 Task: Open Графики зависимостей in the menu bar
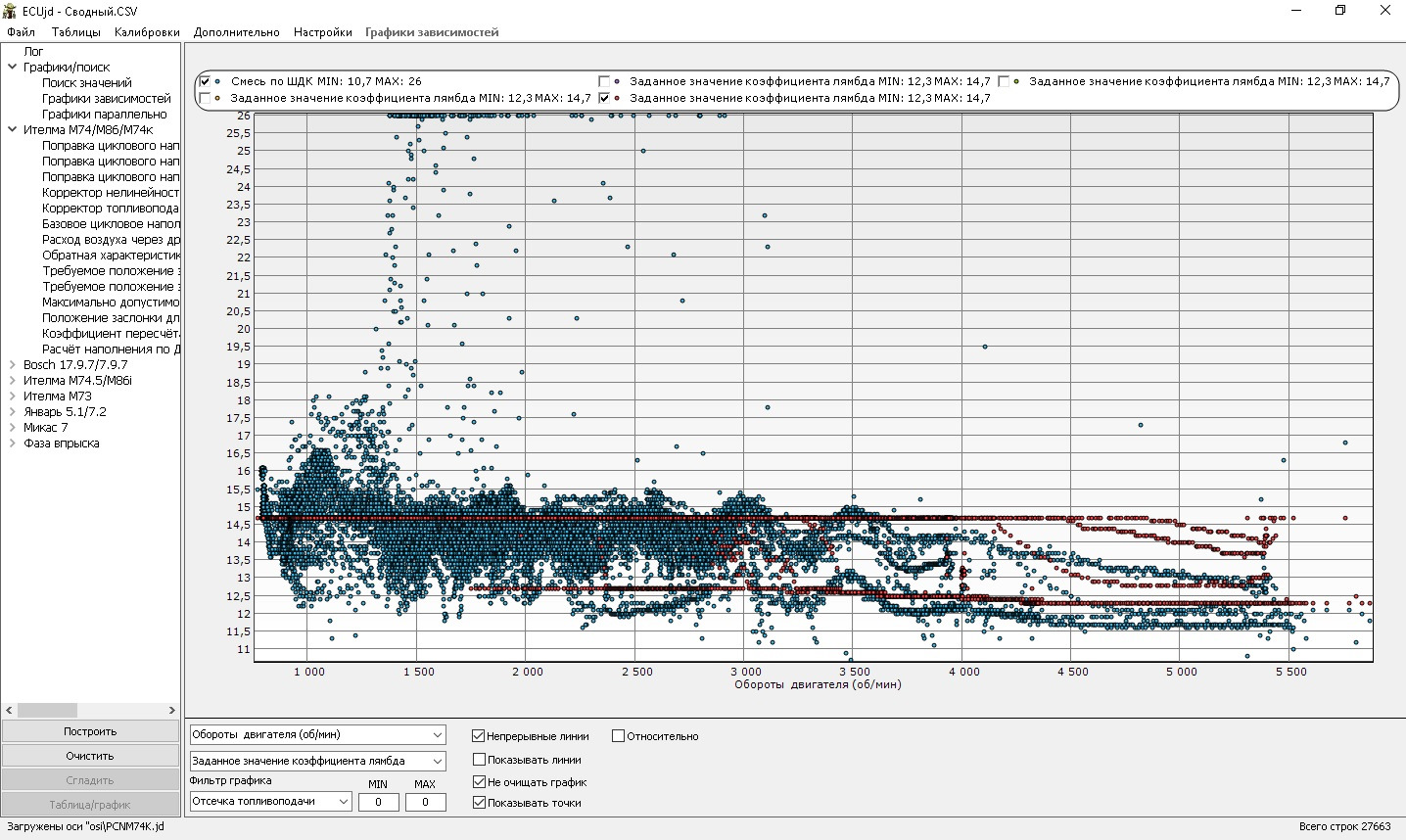(x=432, y=32)
